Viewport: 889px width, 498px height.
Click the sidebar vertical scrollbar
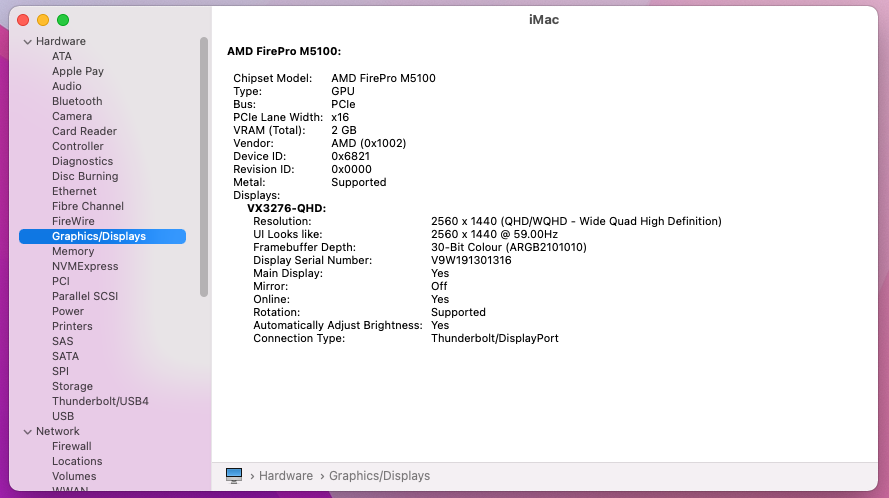pyautogui.click(x=204, y=167)
